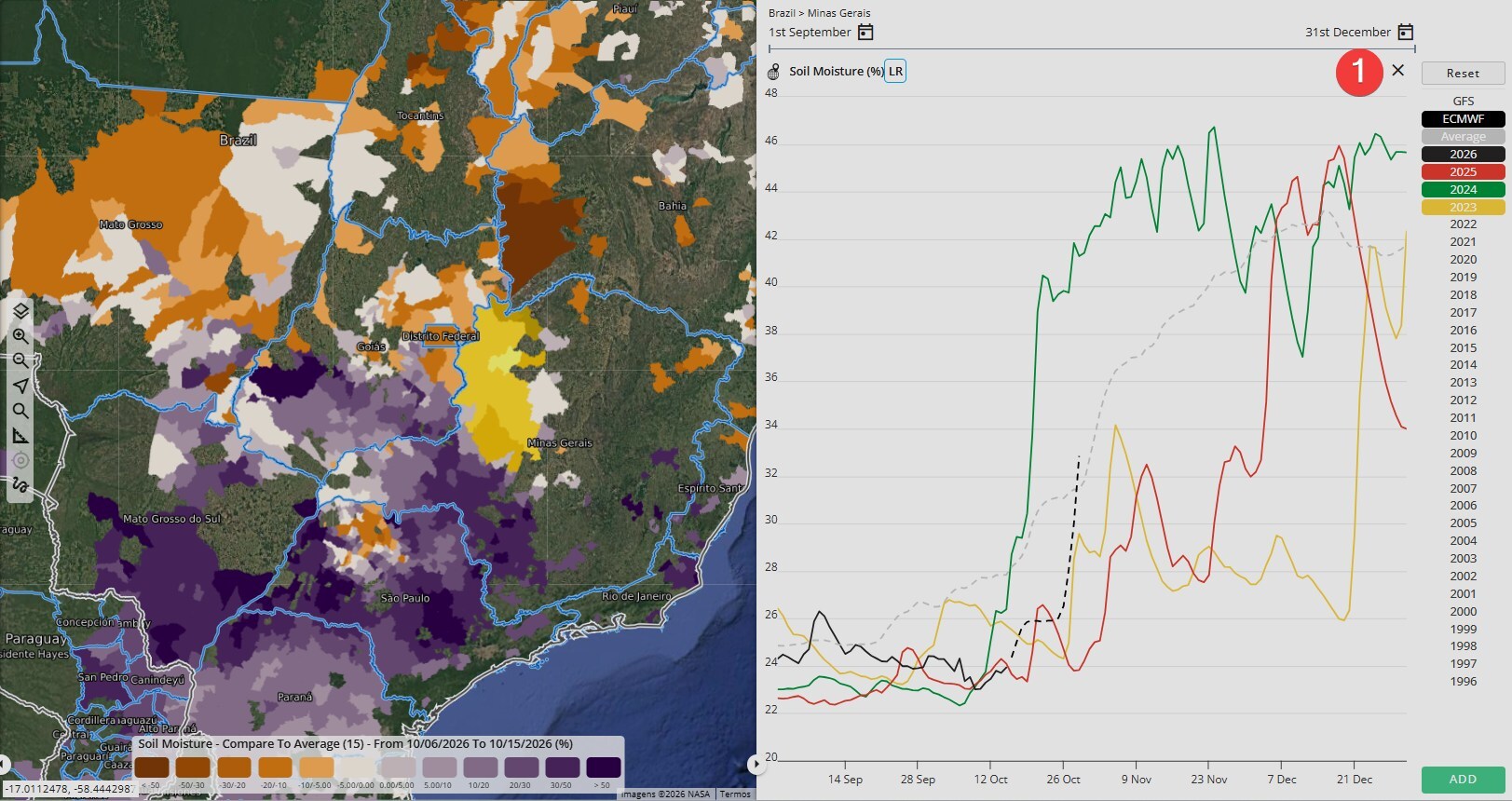Click the Minas Gerais map label
Screen dimensions: 1512x801
[560, 443]
